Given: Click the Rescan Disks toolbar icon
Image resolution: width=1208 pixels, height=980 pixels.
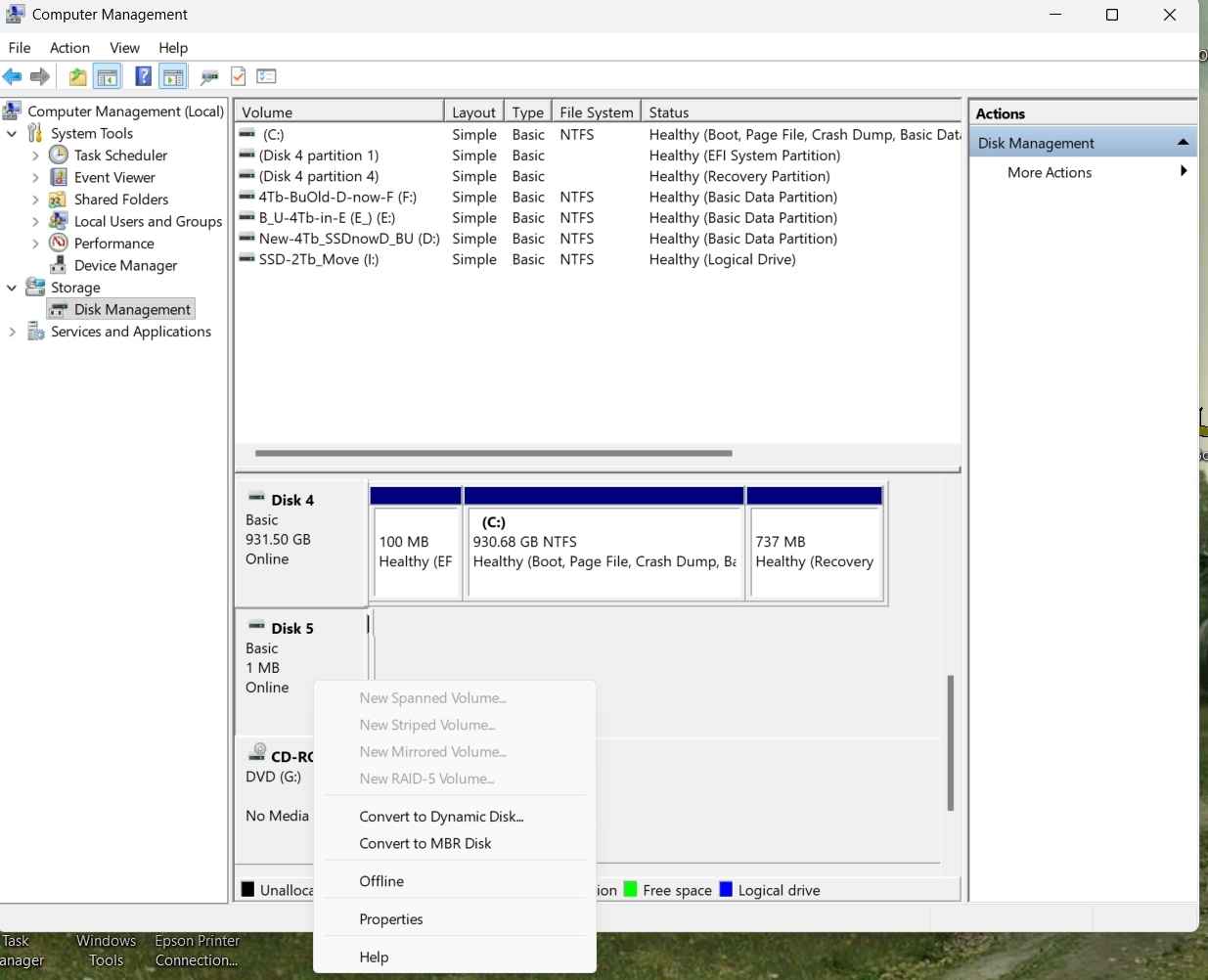Looking at the screenshot, I should (208, 76).
